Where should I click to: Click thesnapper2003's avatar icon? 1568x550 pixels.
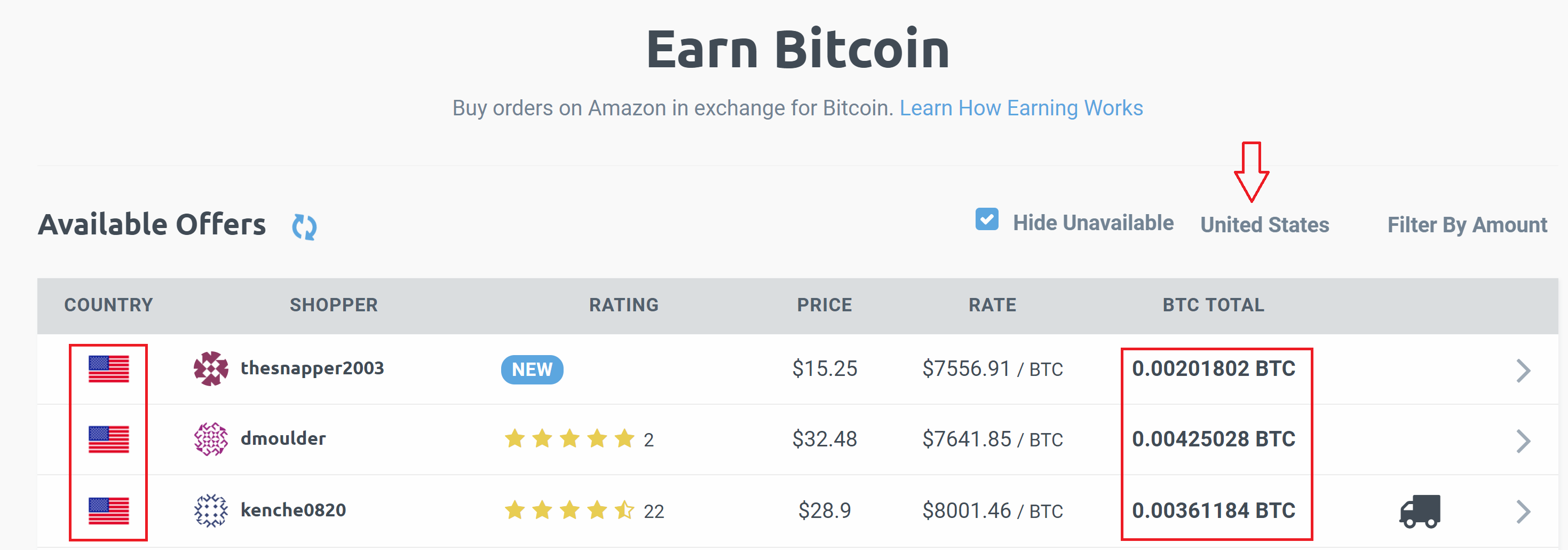[x=211, y=368]
